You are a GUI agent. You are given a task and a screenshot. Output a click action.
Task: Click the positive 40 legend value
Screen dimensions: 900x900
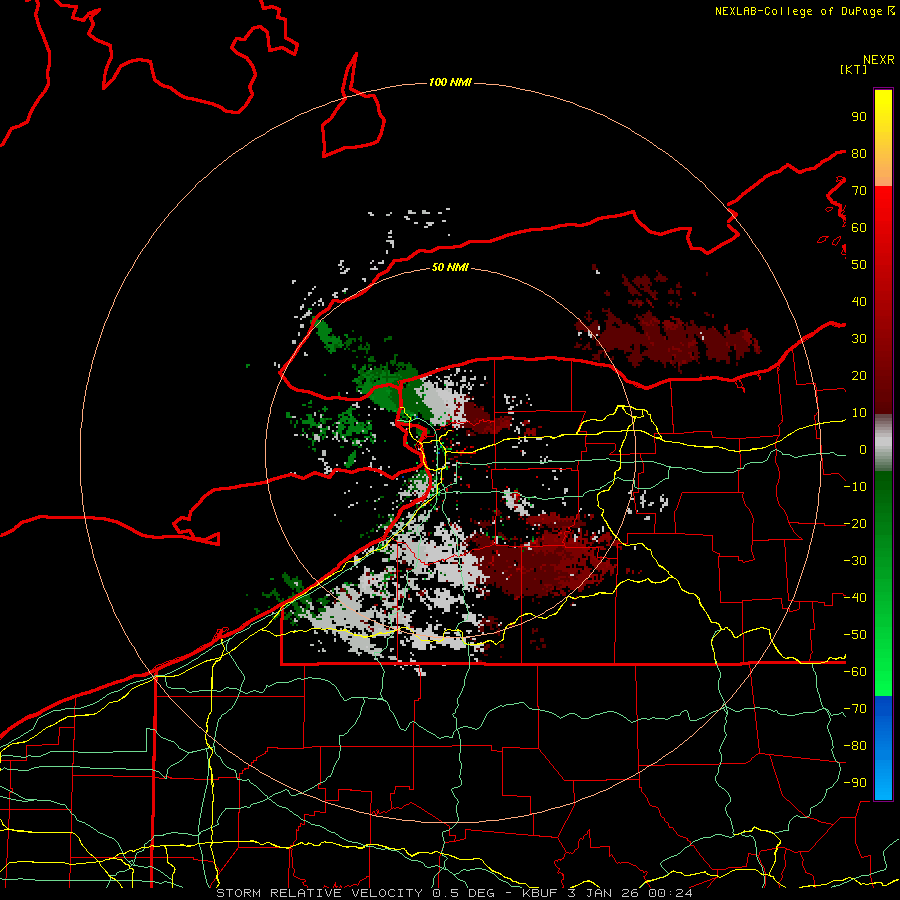(859, 301)
